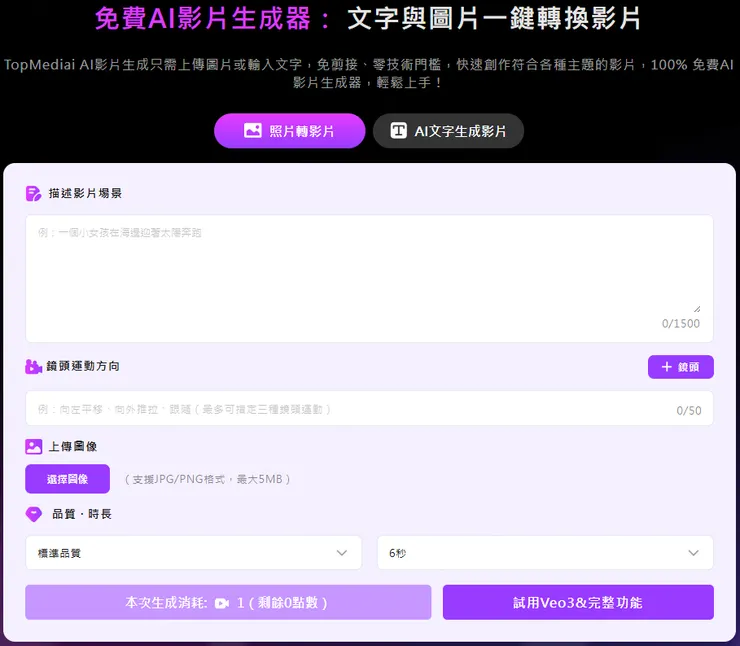Click the T text icon in AI文字生成影片 tab
Viewport: 740px width, 646px height.
398,131
